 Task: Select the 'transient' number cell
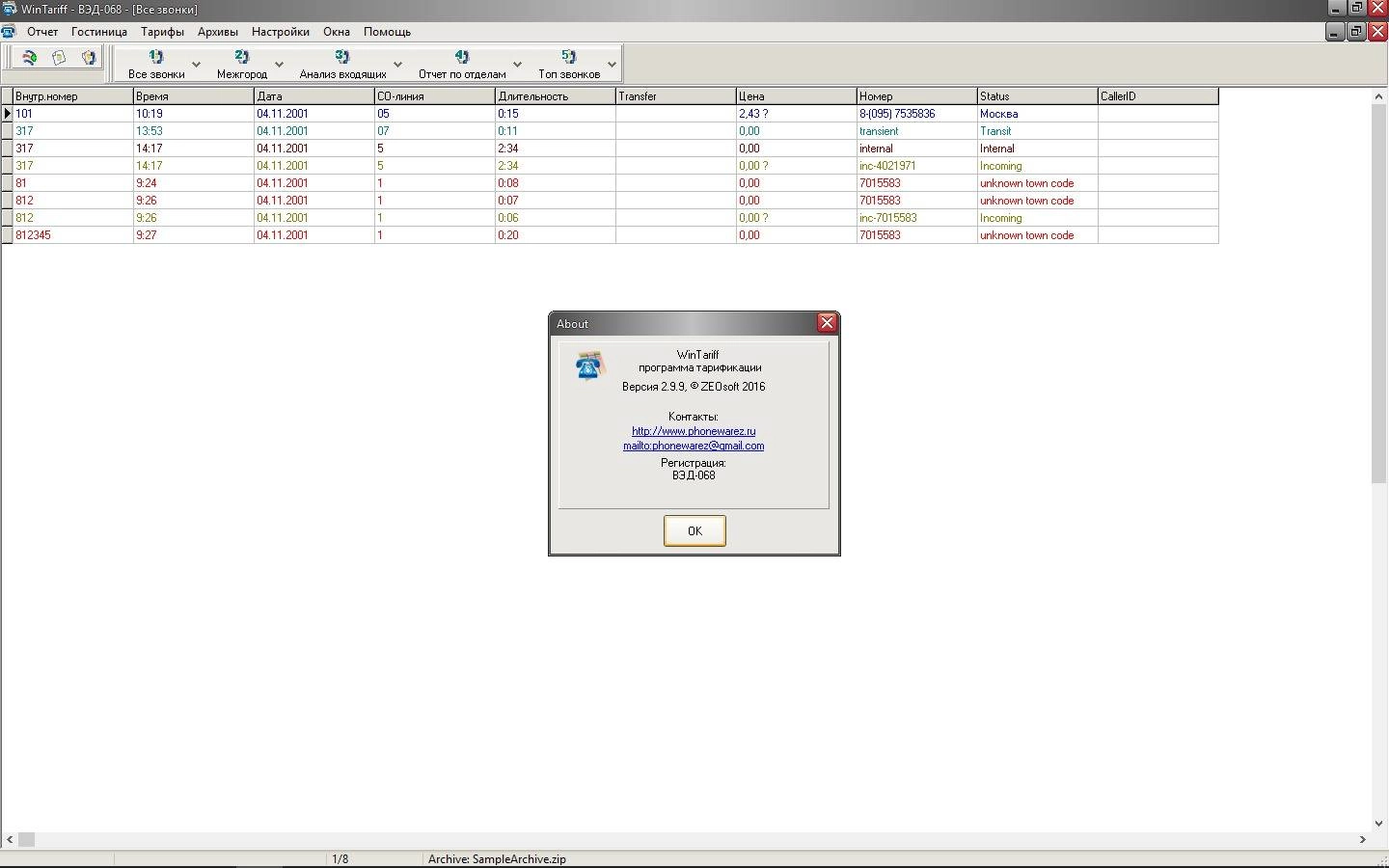[916, 131]
